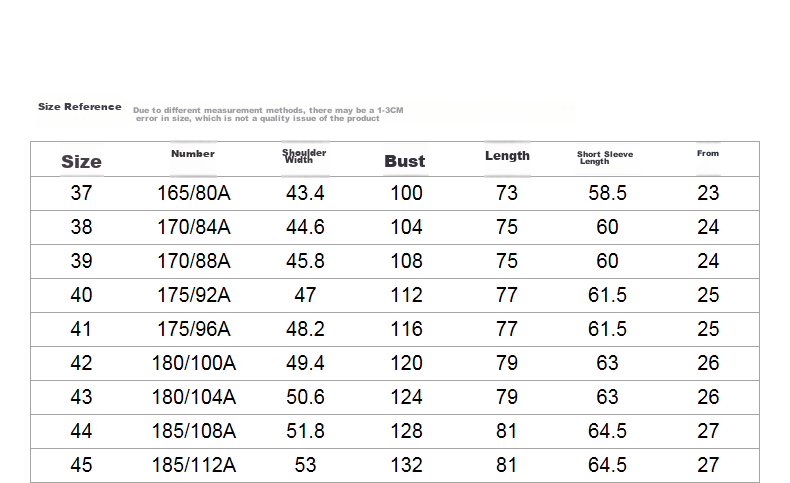Click the 185/112A number cell
Image resolution: width=790 pixels, height=483 pixels.
pyautogui.click(x=194, y=465)
